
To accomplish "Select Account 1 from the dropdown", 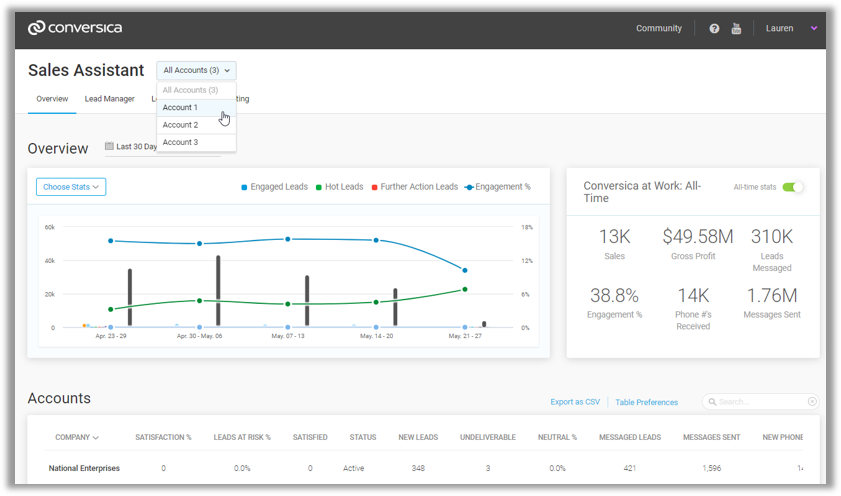I will pyautogui.click(x=196, y=107).
